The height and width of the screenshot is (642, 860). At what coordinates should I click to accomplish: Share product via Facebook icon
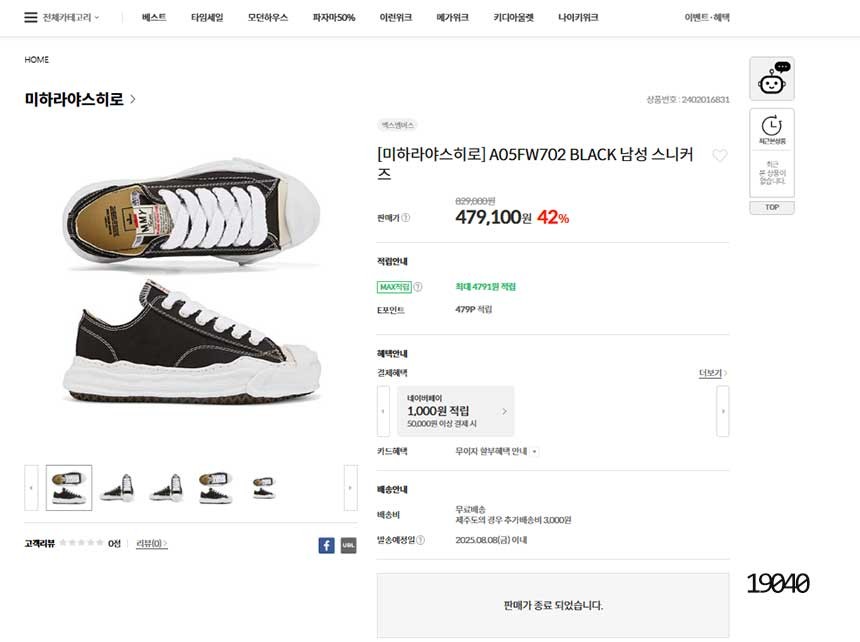(x=326, y=545)
